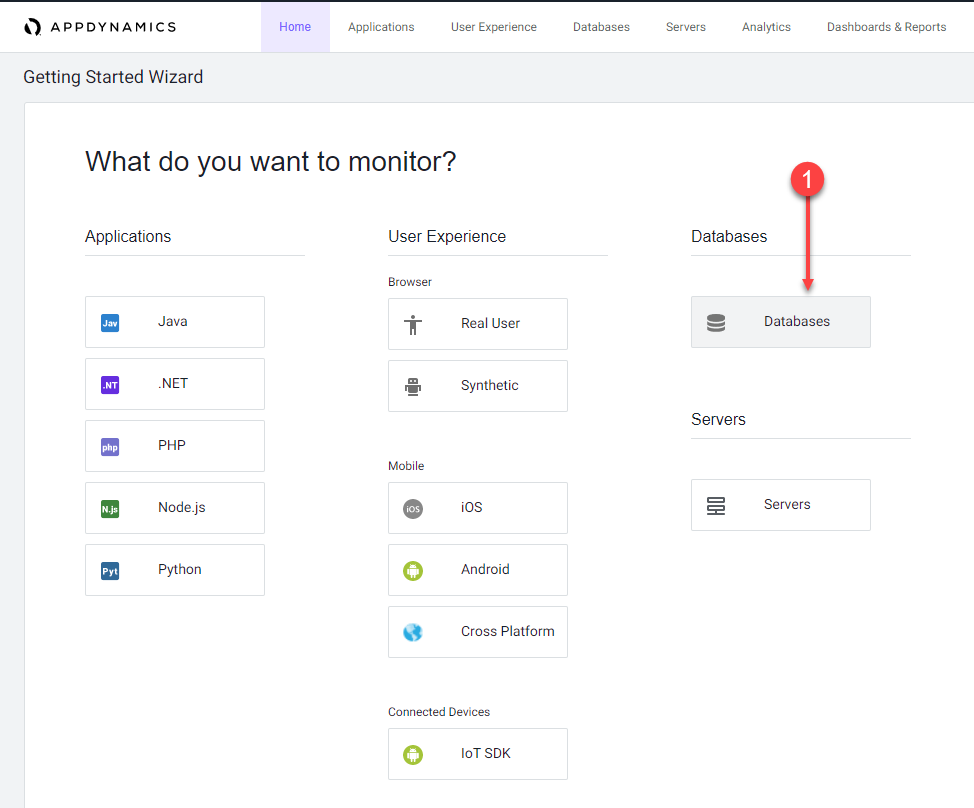Click the Android robot icon
The width and height of the screenshot is (974, 808).
413,571
